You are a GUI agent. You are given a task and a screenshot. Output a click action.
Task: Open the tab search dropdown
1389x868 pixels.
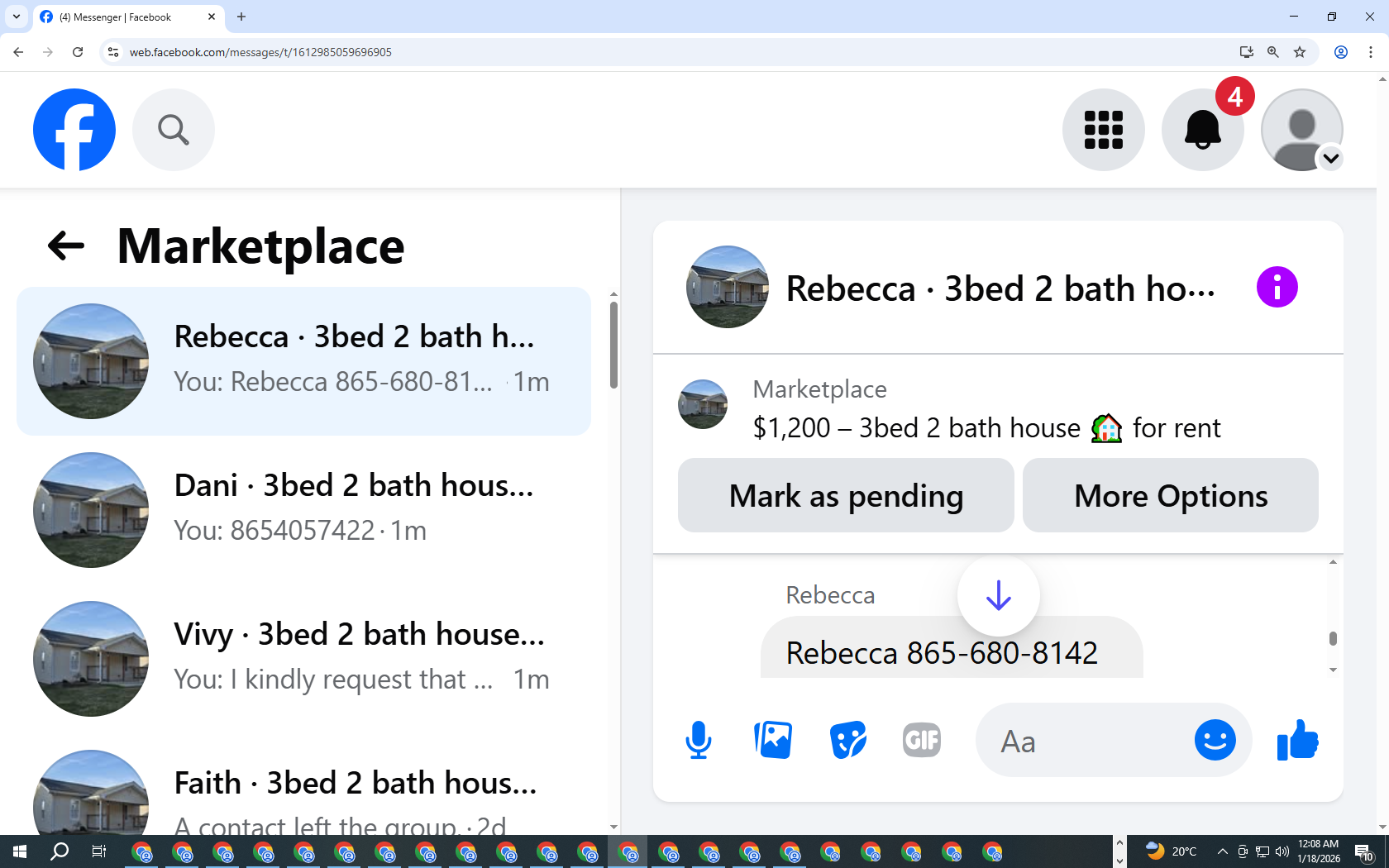click(x=17, y=17)
